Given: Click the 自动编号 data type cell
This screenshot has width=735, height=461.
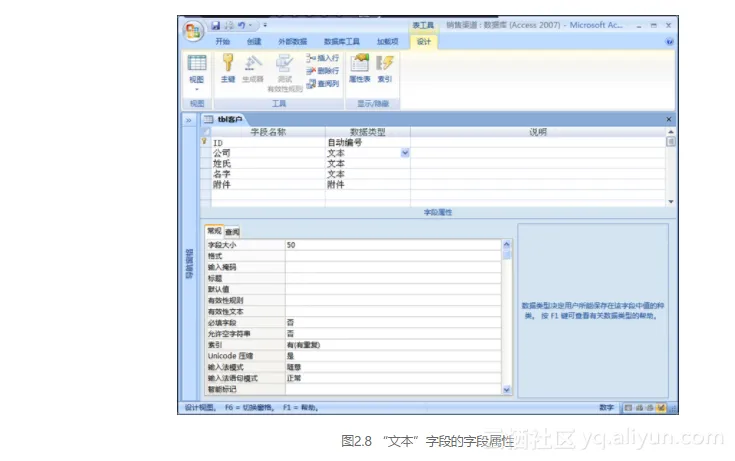Looking at the screenshot, I should 368,143.
